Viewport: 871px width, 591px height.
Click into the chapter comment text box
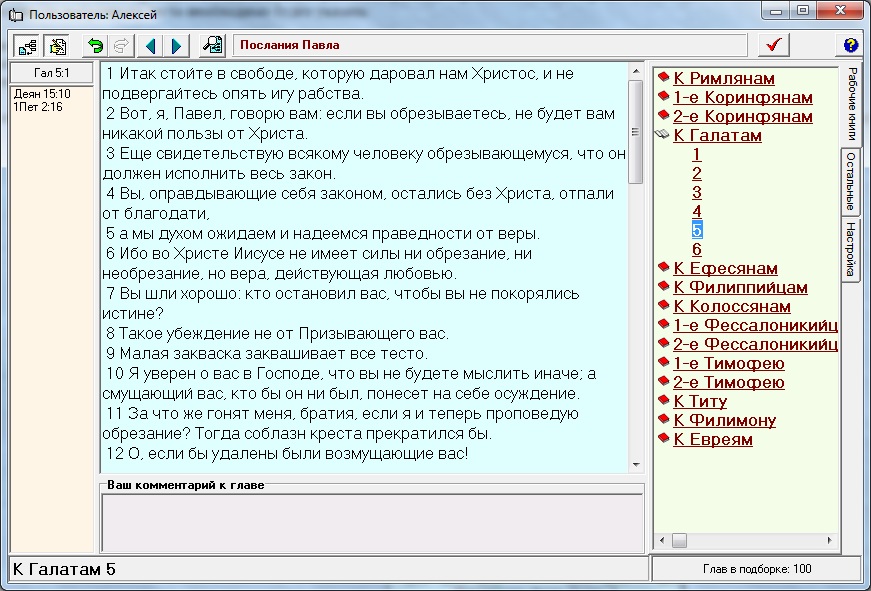click(371, 522)
